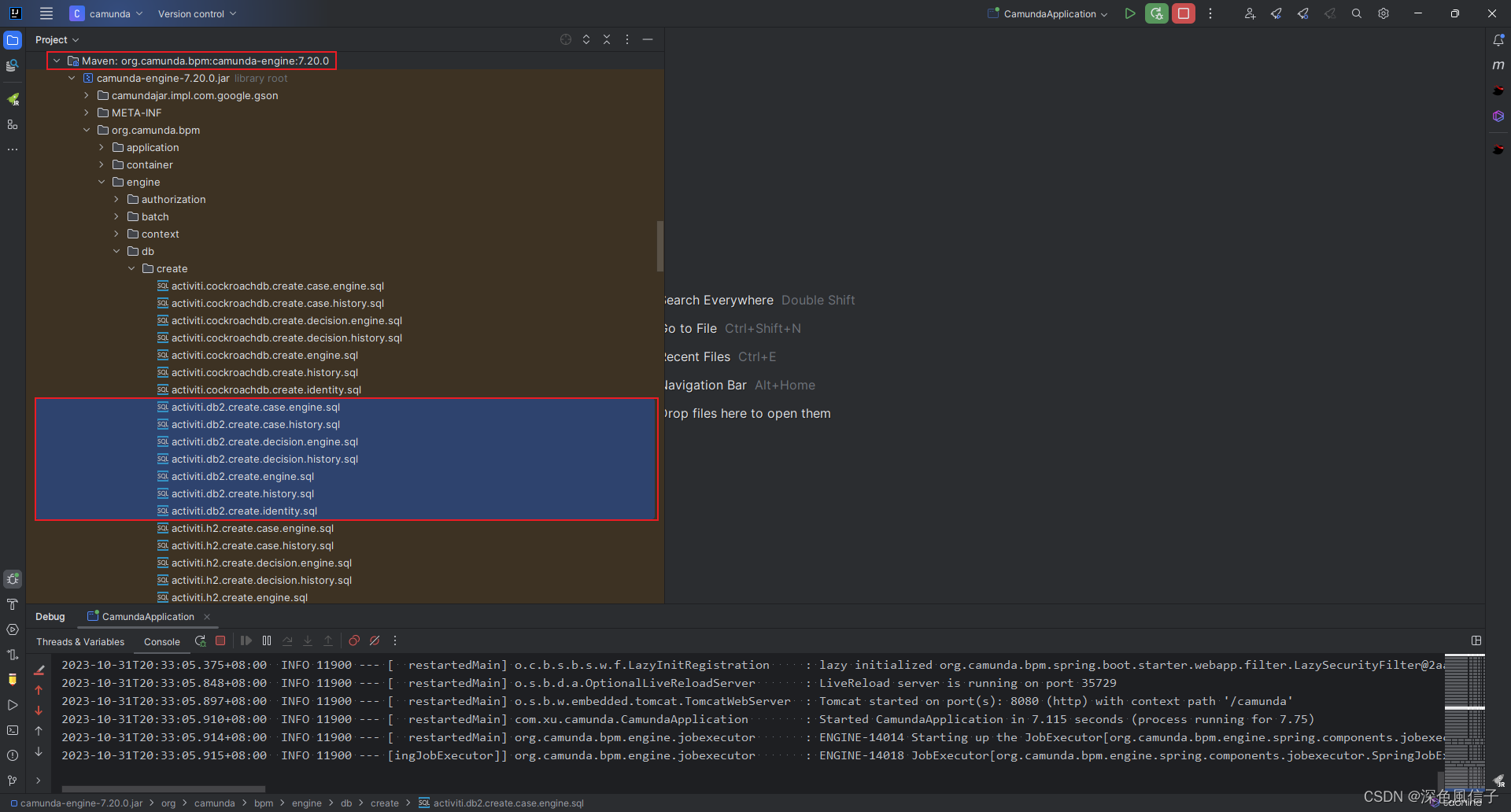
Task: Open the Build hammer tool window
Action: coord(13,604)
